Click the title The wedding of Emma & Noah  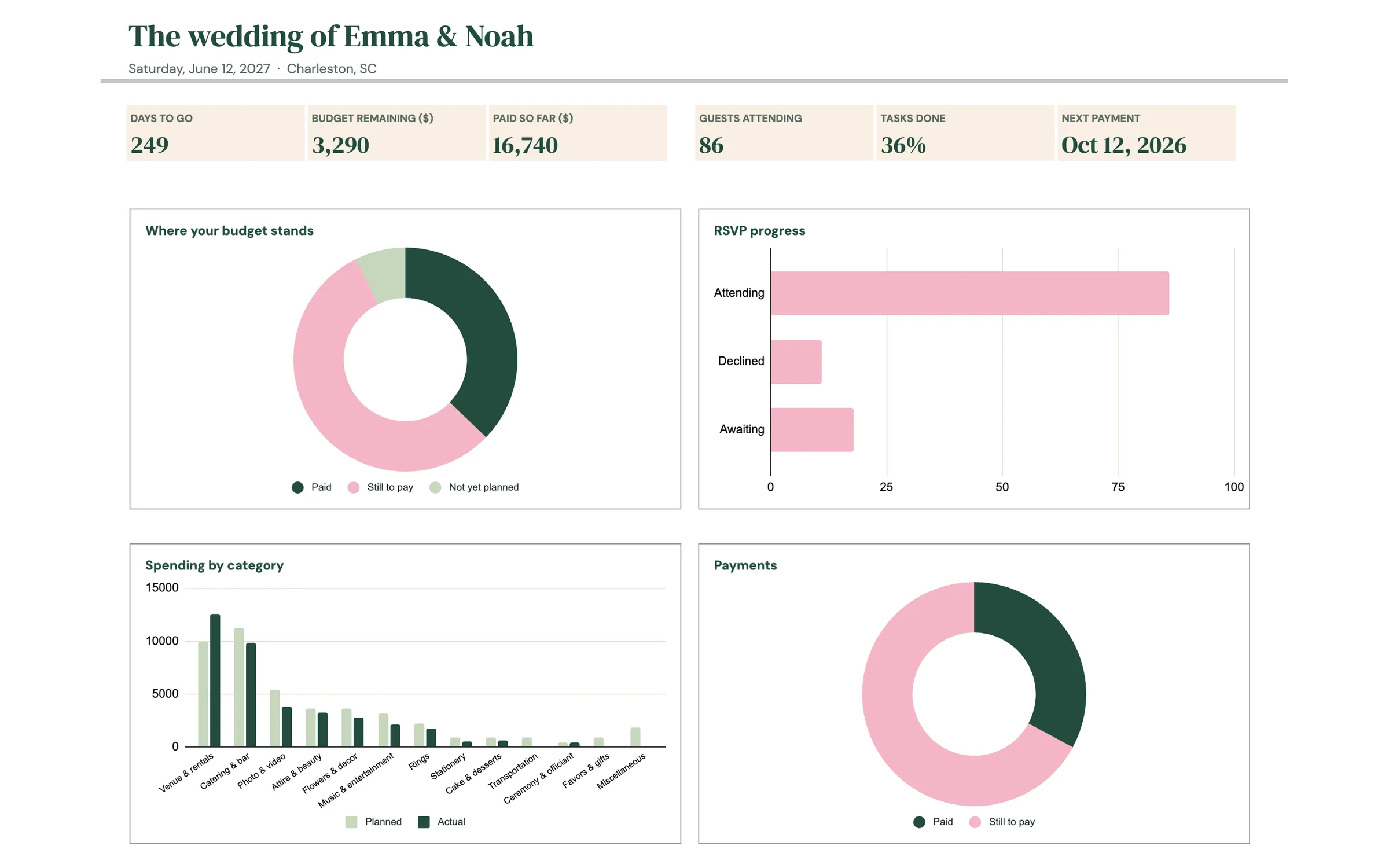330,36
